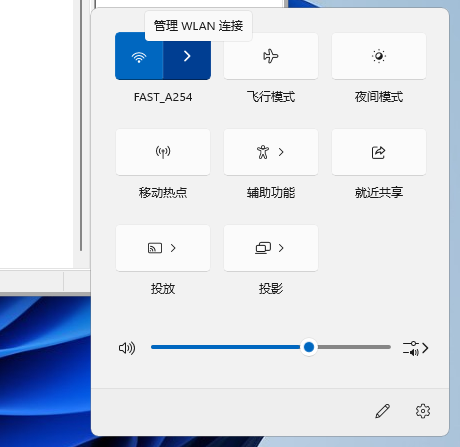The width and height of the screenshot is (460, 447).
Task: Click the background window's vertical scrollbar
Action: tap(81, 125)
